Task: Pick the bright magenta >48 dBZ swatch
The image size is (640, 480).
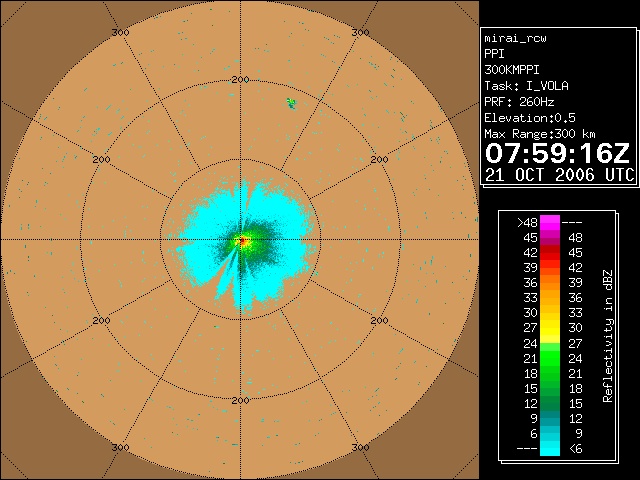Action: pos(550,223)
